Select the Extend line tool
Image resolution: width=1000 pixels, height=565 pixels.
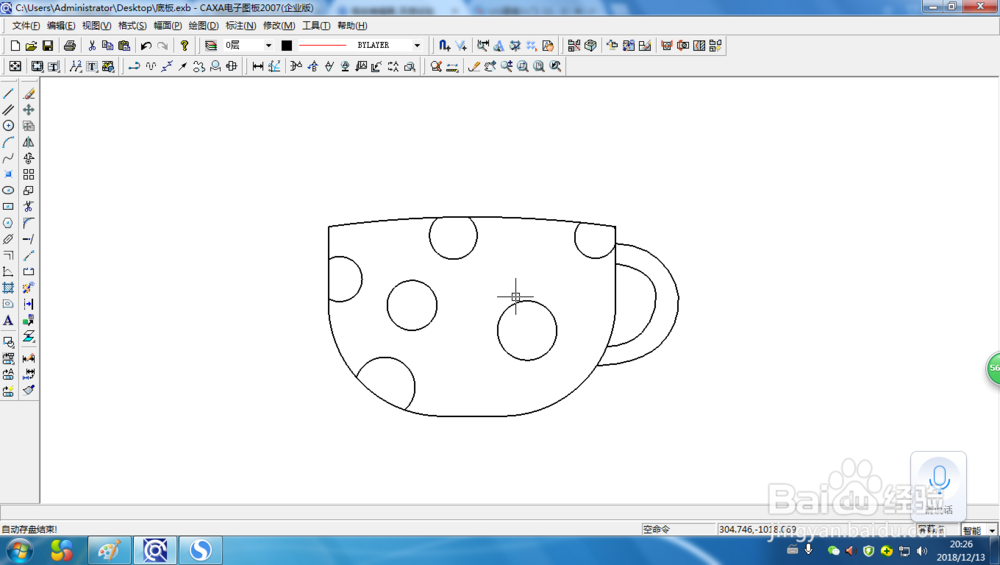coord(29,239)
